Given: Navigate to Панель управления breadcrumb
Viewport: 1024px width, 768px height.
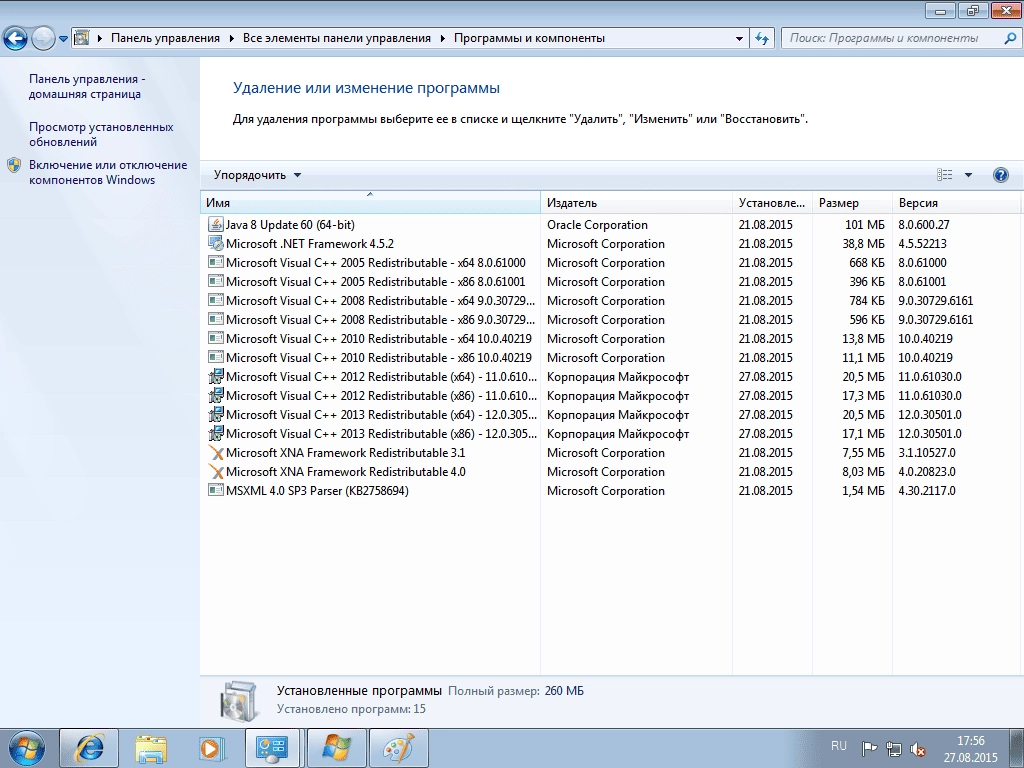Looking at the screenshot, I should coord(165,38).
